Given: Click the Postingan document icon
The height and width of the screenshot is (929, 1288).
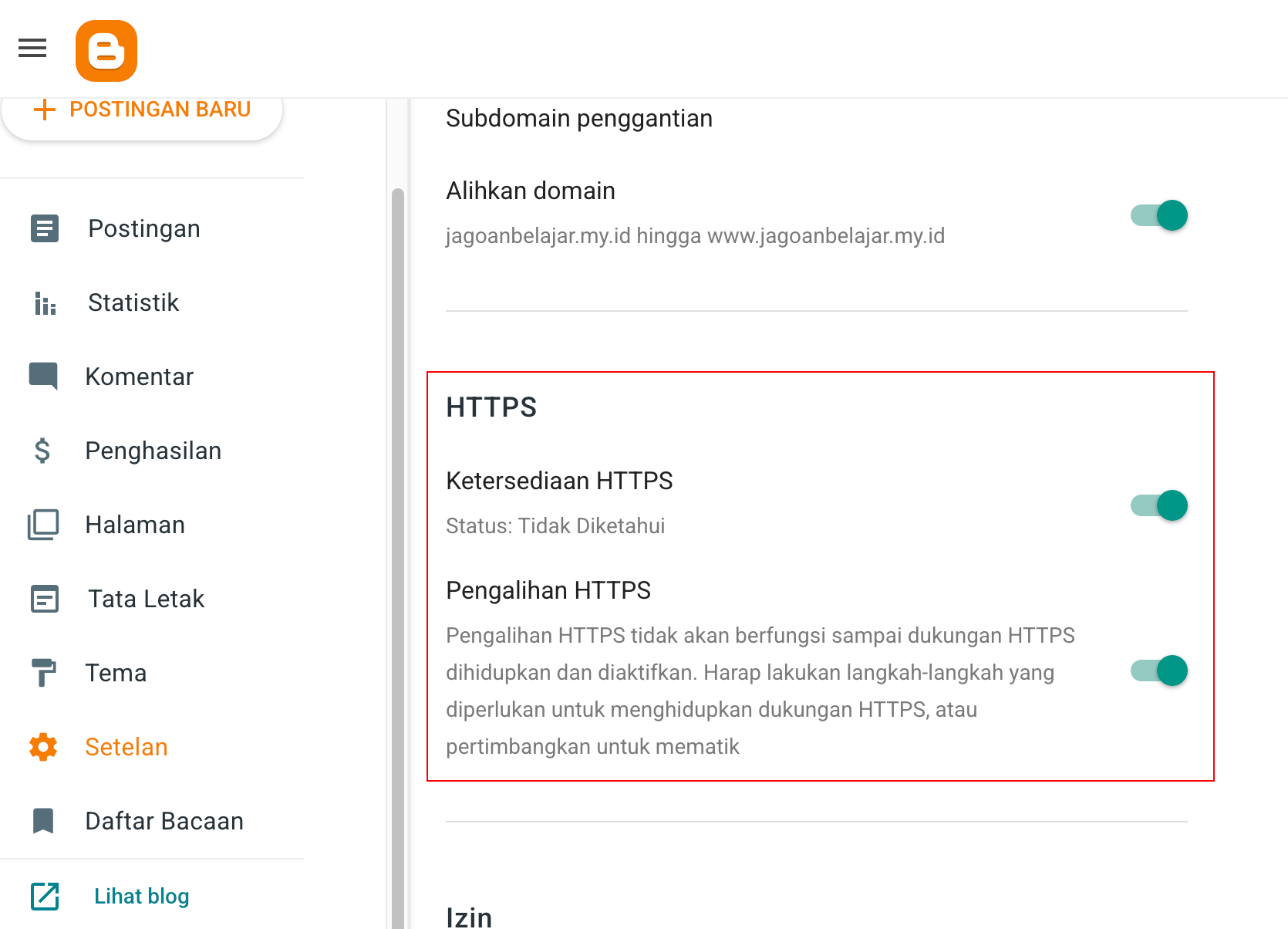Looking at the screenshot, I should (x=45, y=228).
